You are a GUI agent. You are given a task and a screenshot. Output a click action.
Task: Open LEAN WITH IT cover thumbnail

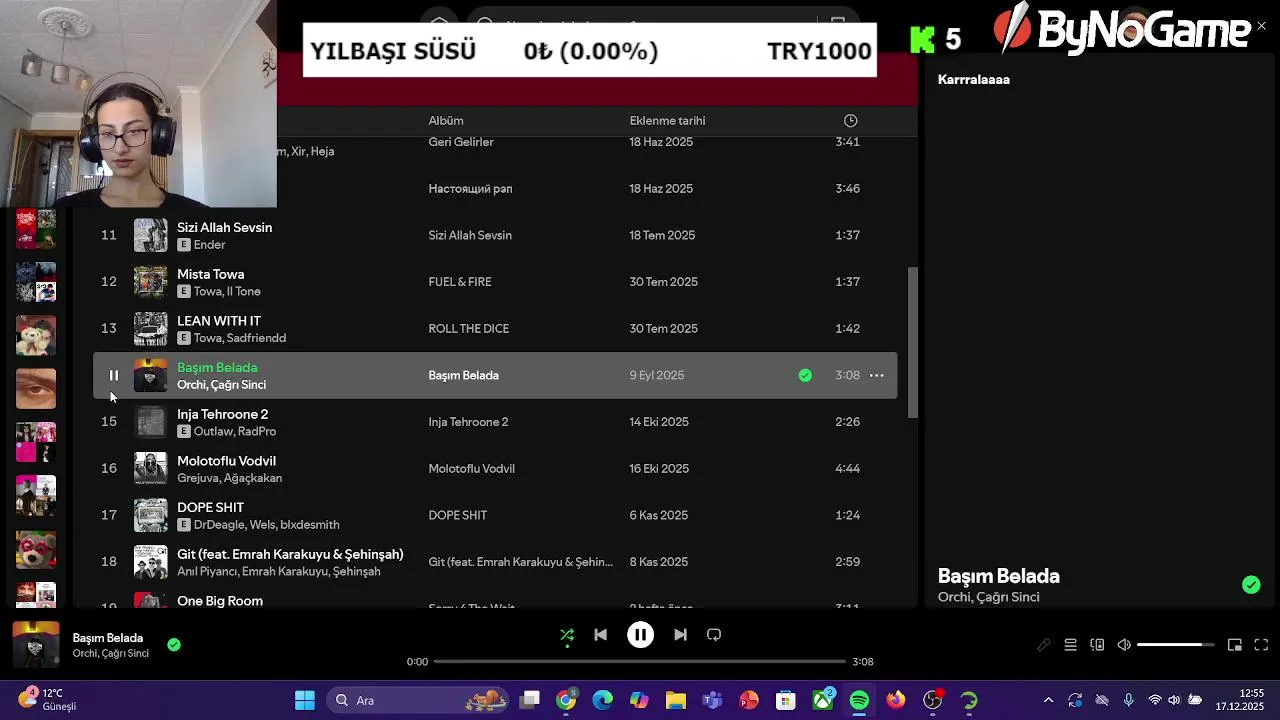pyautogui.click(x=151, y=329)
